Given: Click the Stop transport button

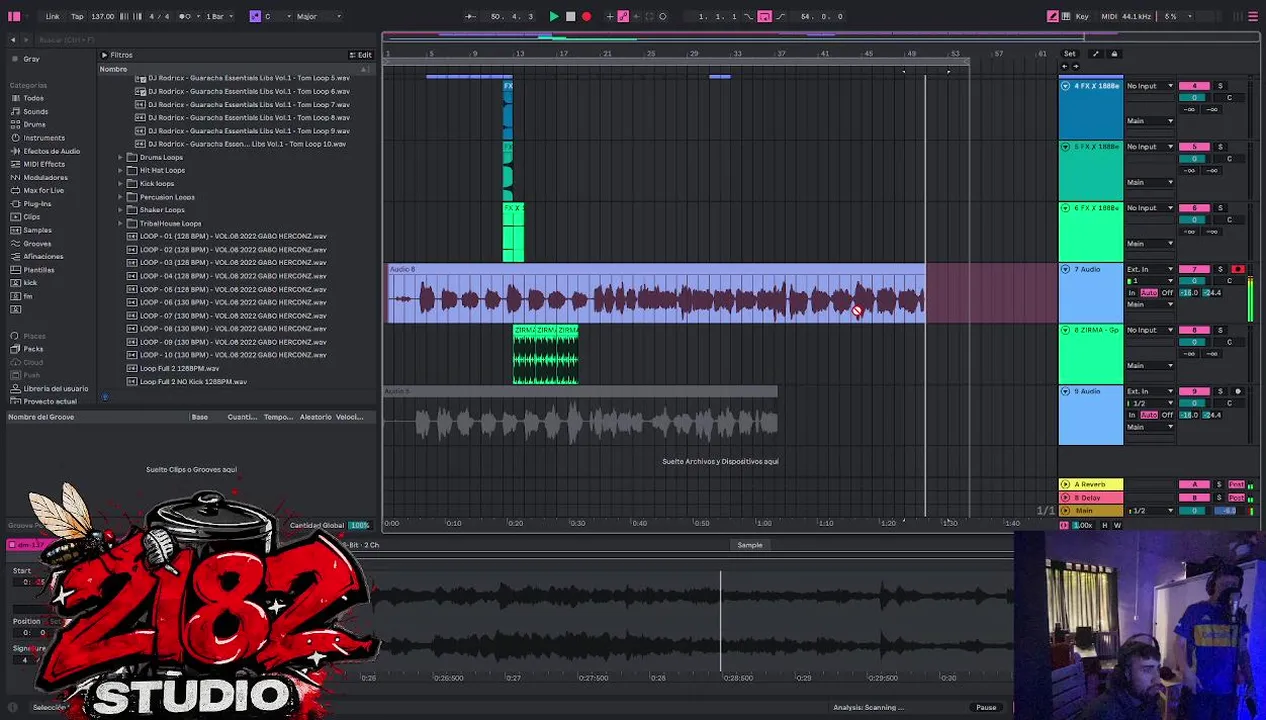Looking at the screenshot, I should pyautogui.click(x=570, y=16).
